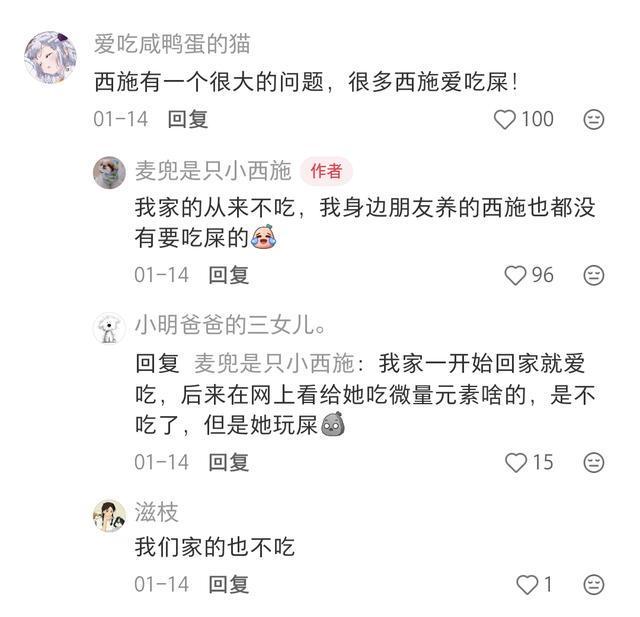
Task: Open emoji reaction on 滋枝's comment
Action: pyautogui.click(x=594, y=584)
